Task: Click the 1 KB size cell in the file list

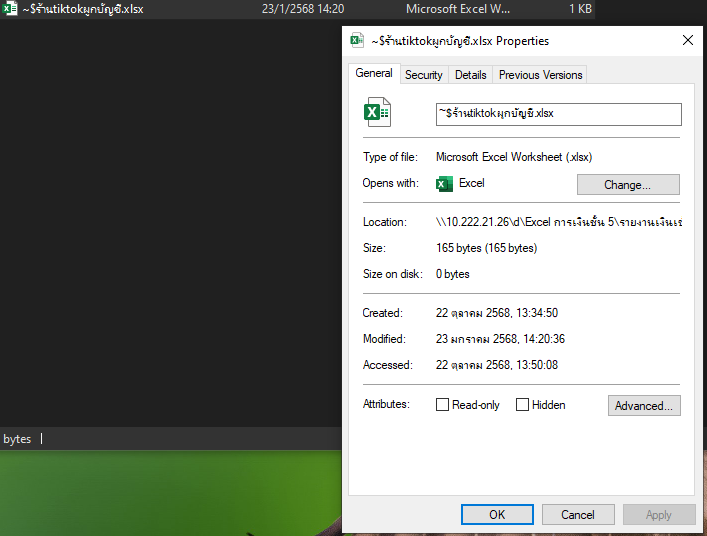Action: tap(580, 9)
